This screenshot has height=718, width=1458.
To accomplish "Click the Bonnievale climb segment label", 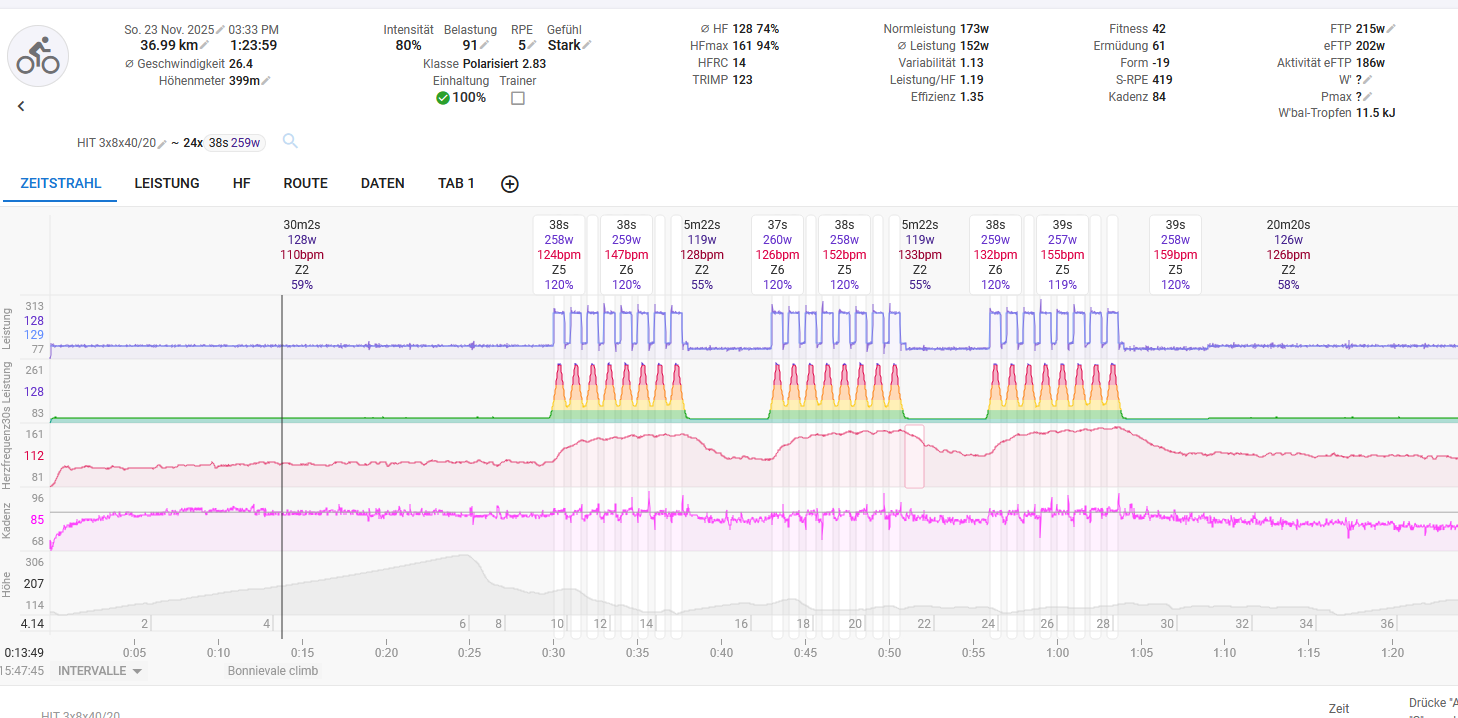I will [x=272, y=671].
